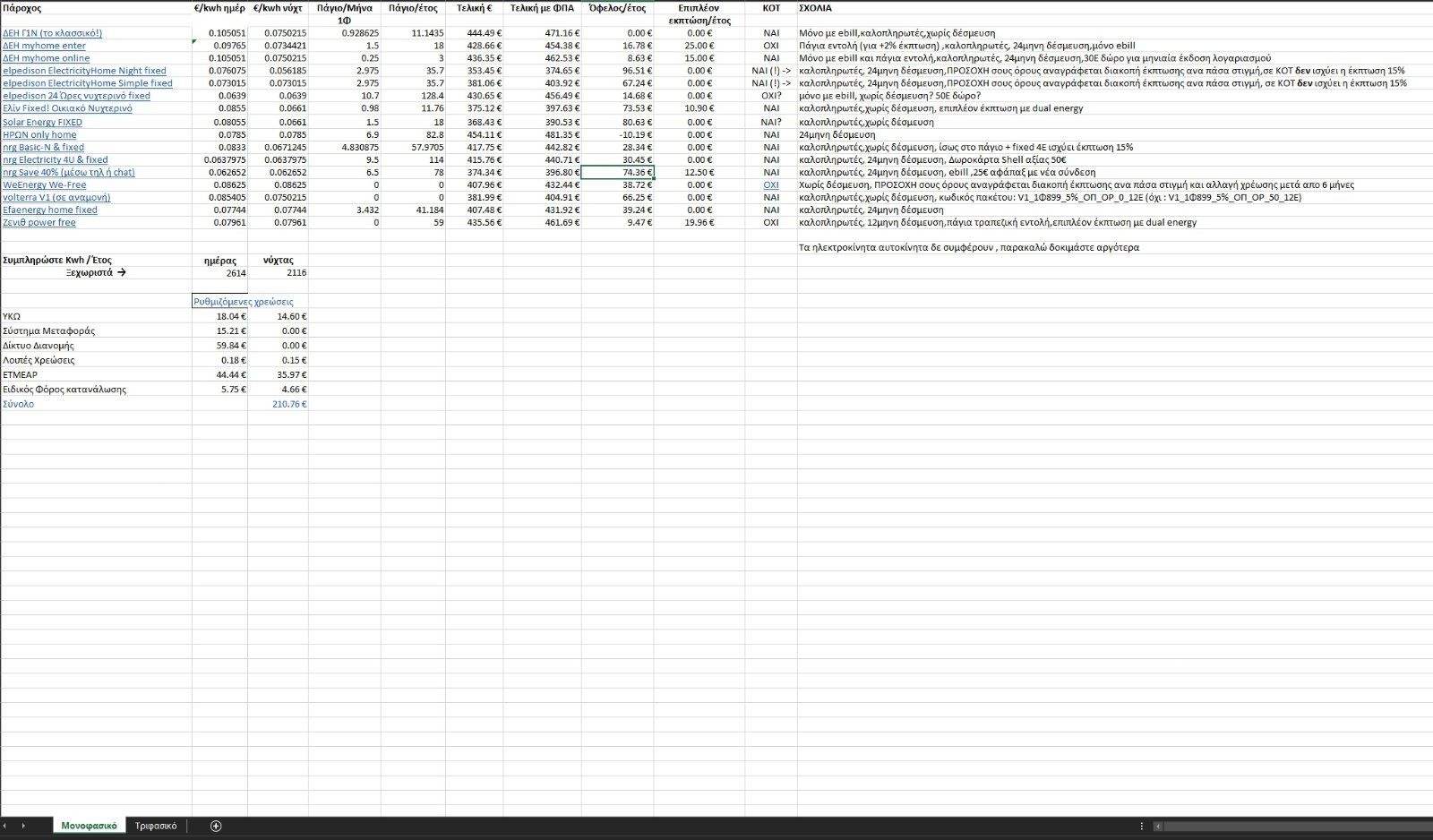Select the νύχτας column label cell
This screenshot has width=1433, height=840.
tap(278, 261)
